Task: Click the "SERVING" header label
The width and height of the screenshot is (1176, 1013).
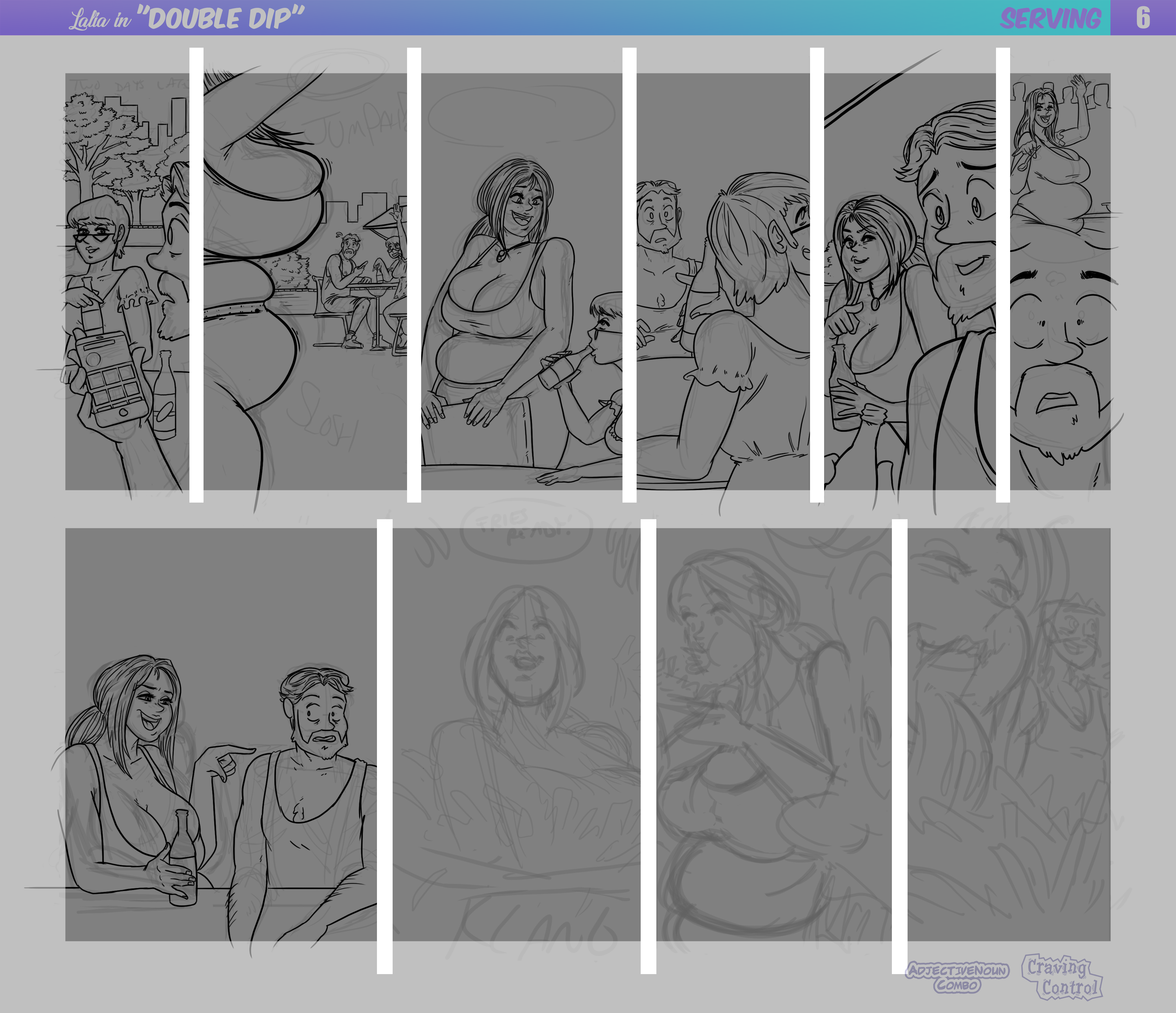Action: click(1050, 19)
